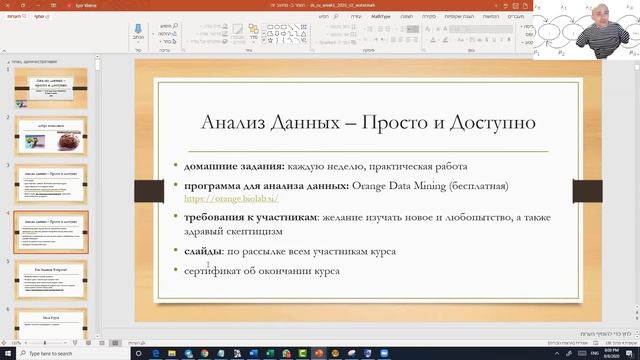Image resolution: width=640 pixels, height=360 pixels.
Task: Collapse the section header in slide panel
Action: pyautogui.click(x=8, y=62)
